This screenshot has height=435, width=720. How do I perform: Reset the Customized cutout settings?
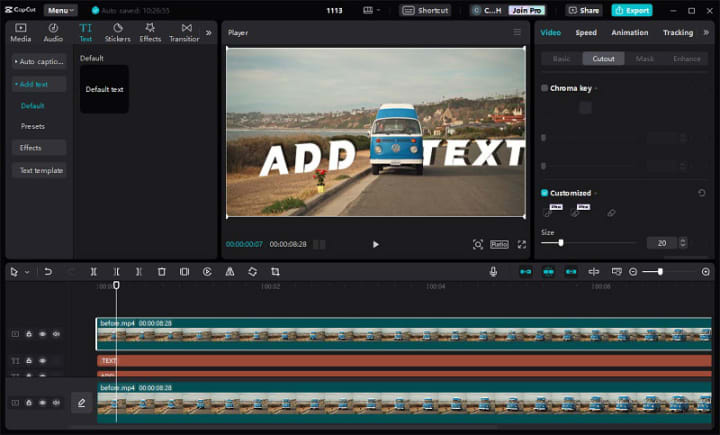701,193
